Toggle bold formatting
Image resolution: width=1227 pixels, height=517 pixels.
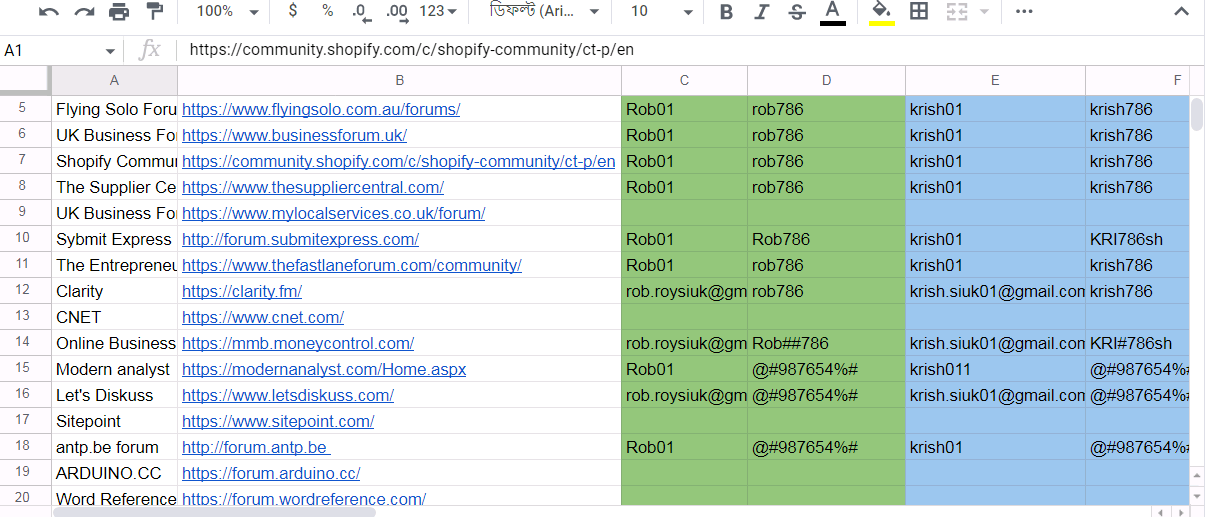coord(727,12)
